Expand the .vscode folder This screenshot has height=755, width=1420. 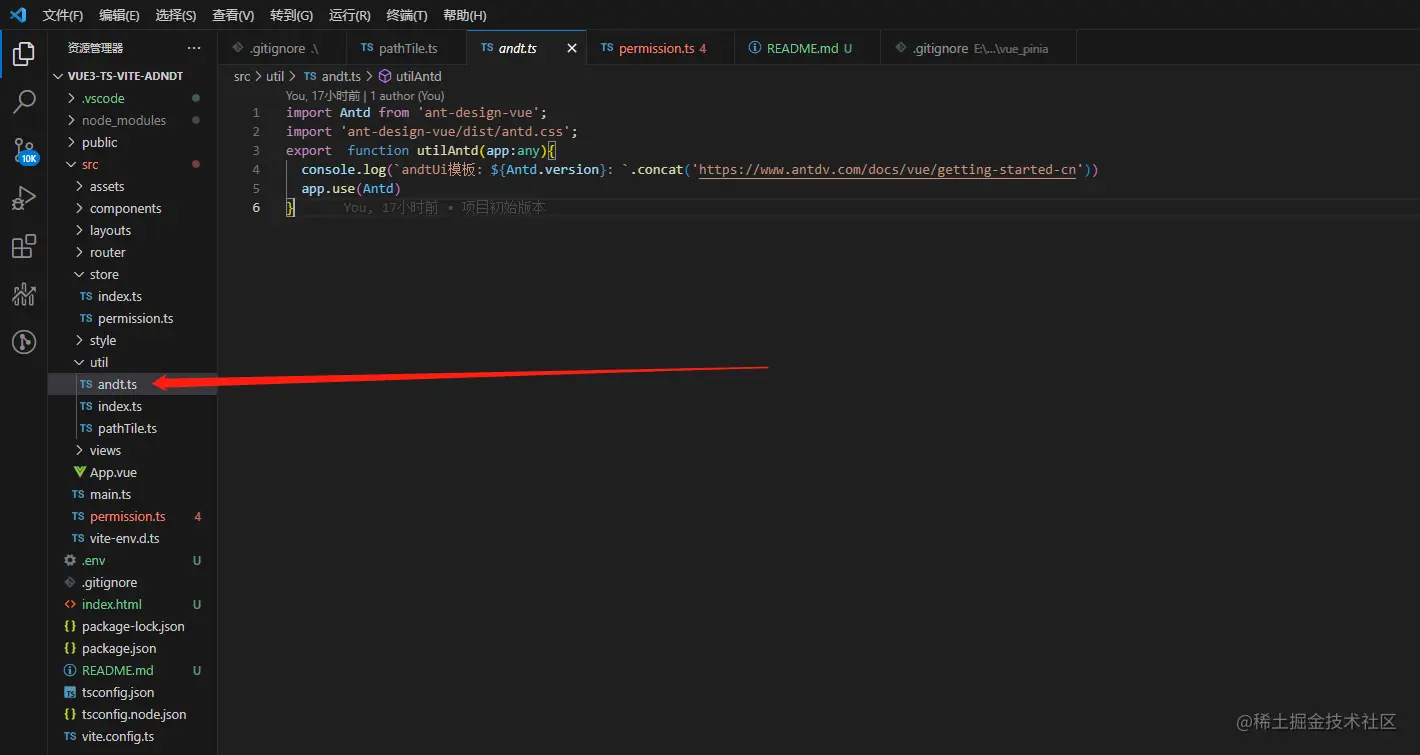click(x=71, y=98)
